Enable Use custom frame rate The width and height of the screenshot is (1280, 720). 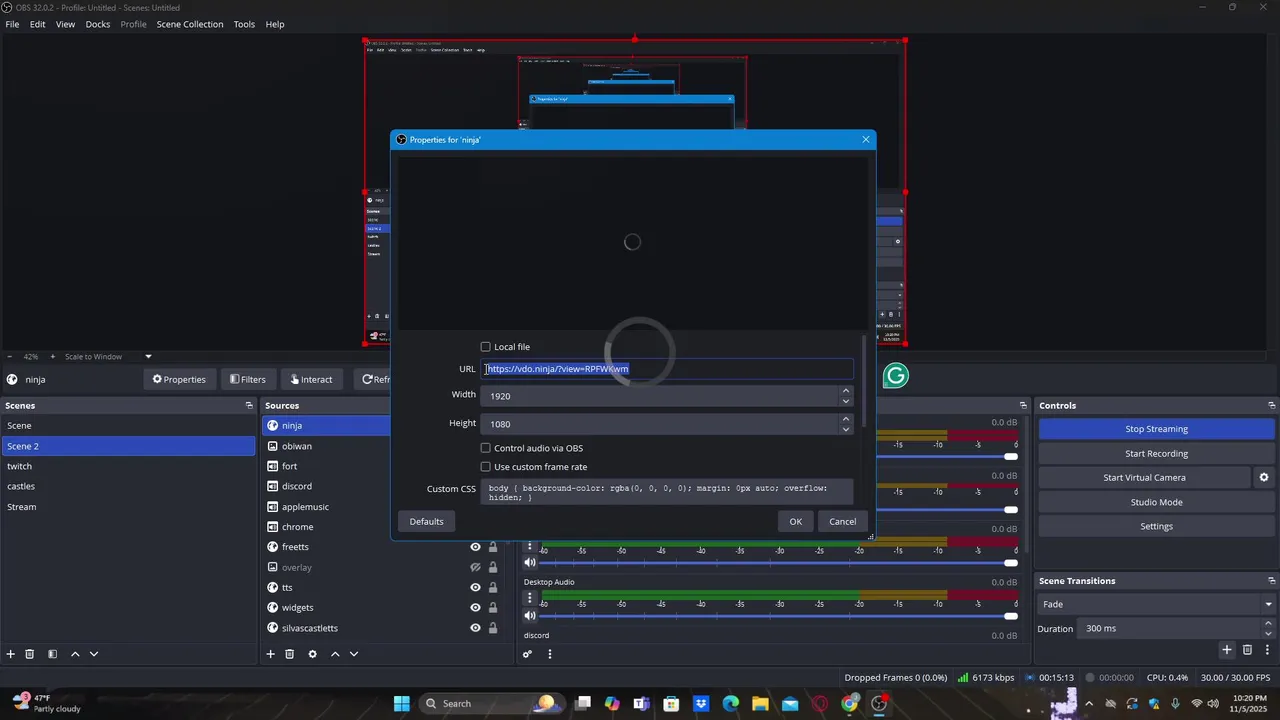point(486,467)
